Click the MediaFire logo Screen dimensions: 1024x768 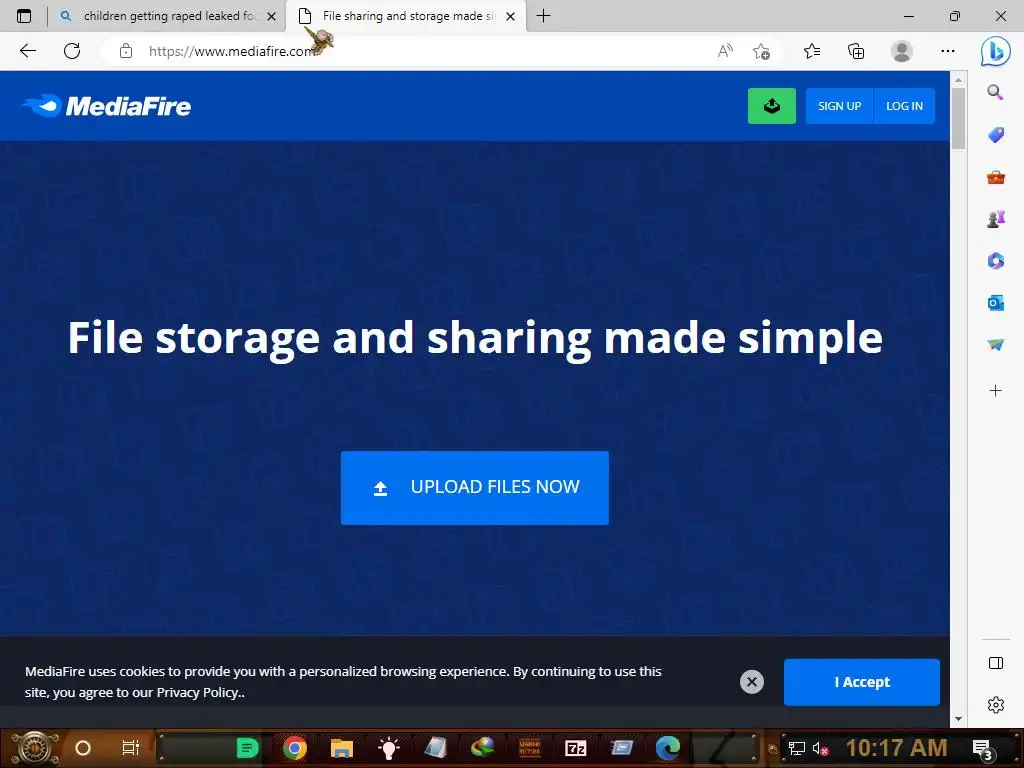[x=106, y=106]
